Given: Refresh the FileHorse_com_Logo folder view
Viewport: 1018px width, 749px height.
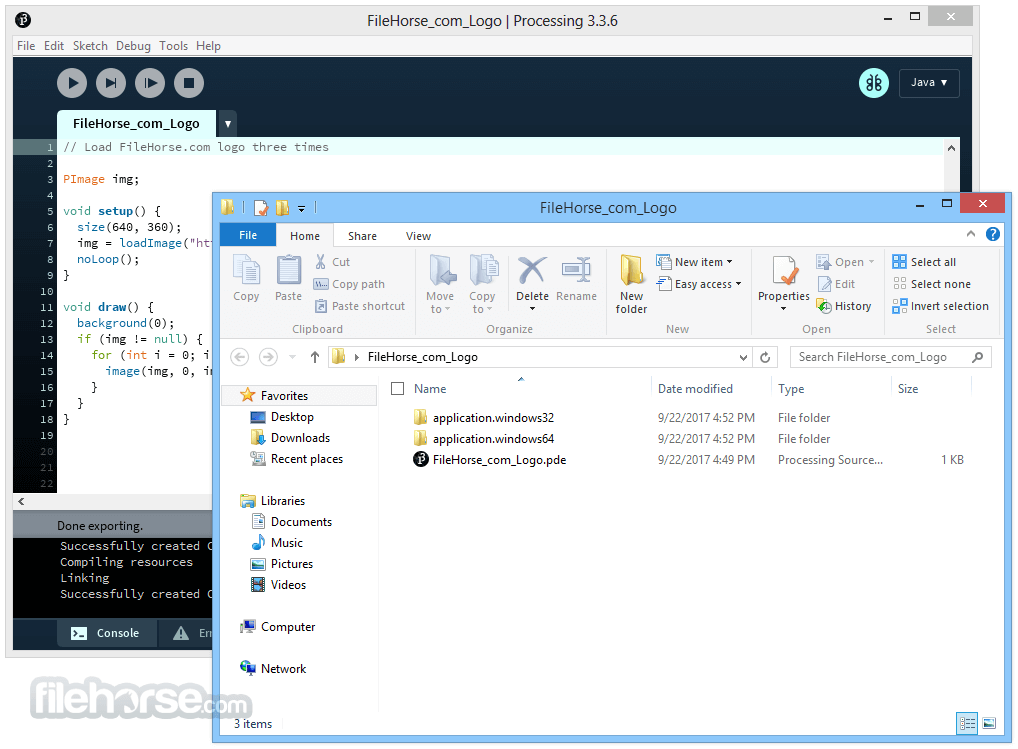Looking at the screenshot, I should pyautogui.click(x=765, y=356).
